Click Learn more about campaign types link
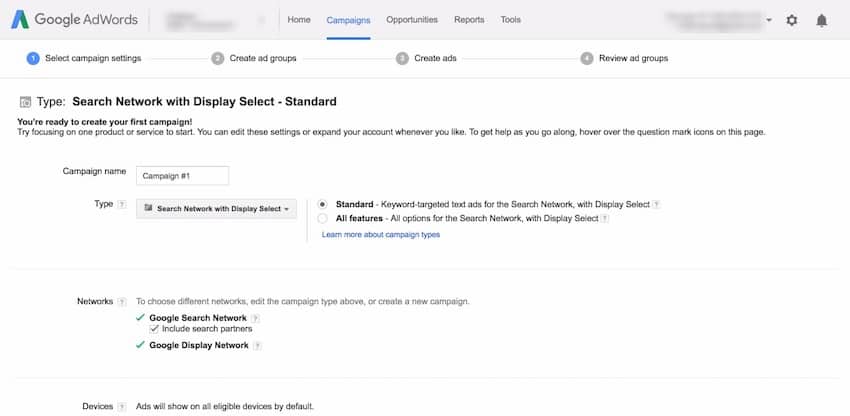Screen dimensions: 850x416 click(x=380, y=235)
